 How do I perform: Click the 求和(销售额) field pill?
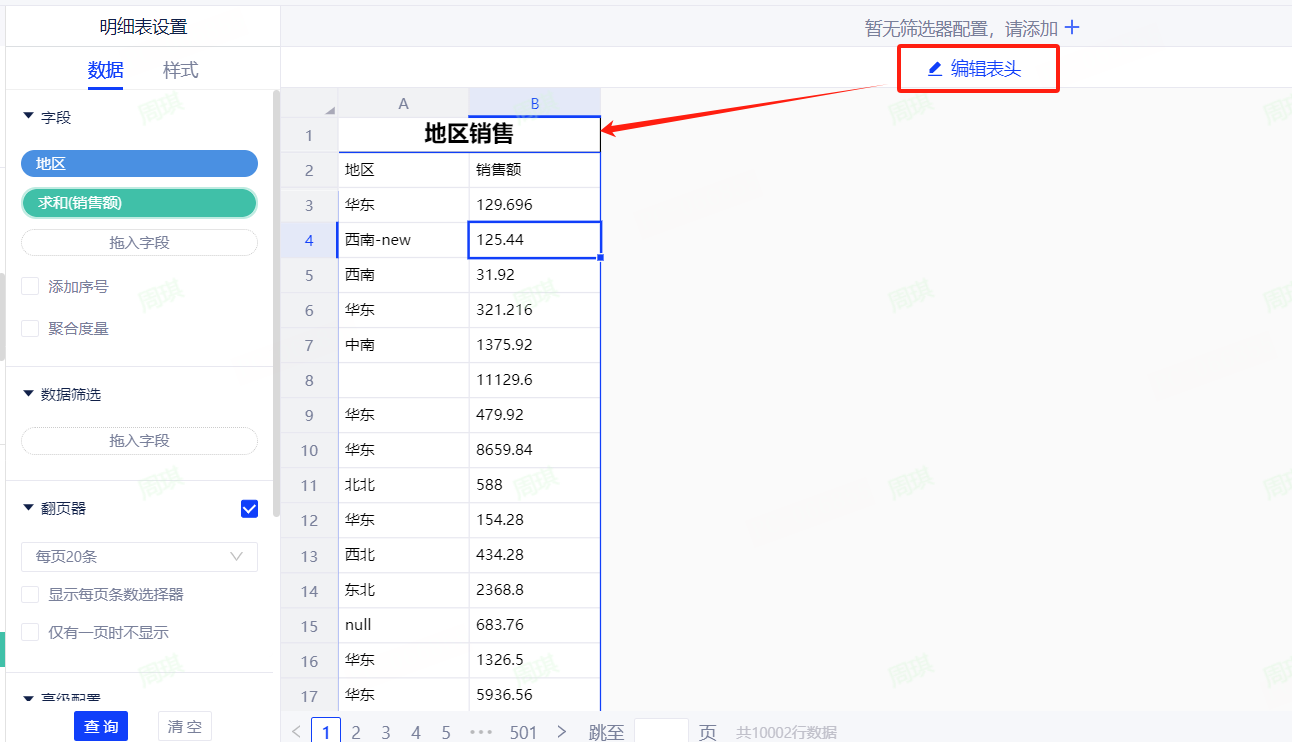coord(139,203)
